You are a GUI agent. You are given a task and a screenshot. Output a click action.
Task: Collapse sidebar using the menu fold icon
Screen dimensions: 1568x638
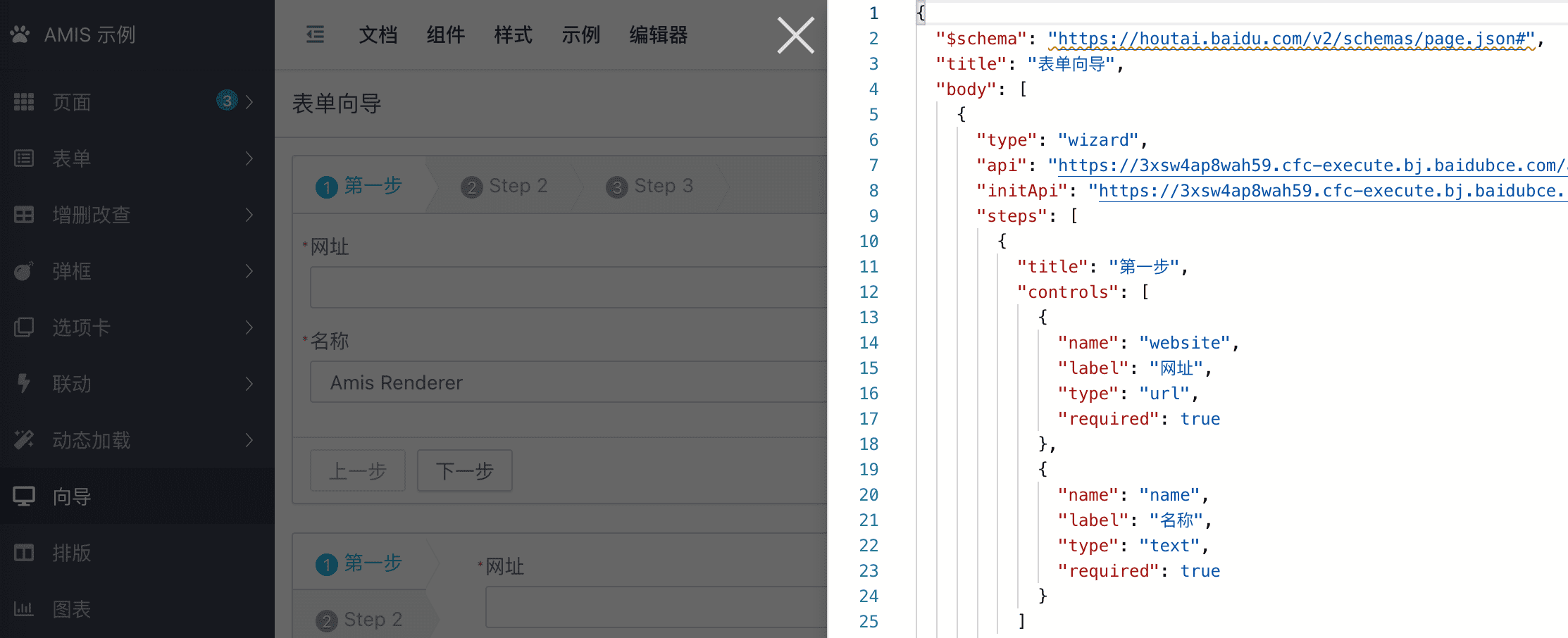316,35
